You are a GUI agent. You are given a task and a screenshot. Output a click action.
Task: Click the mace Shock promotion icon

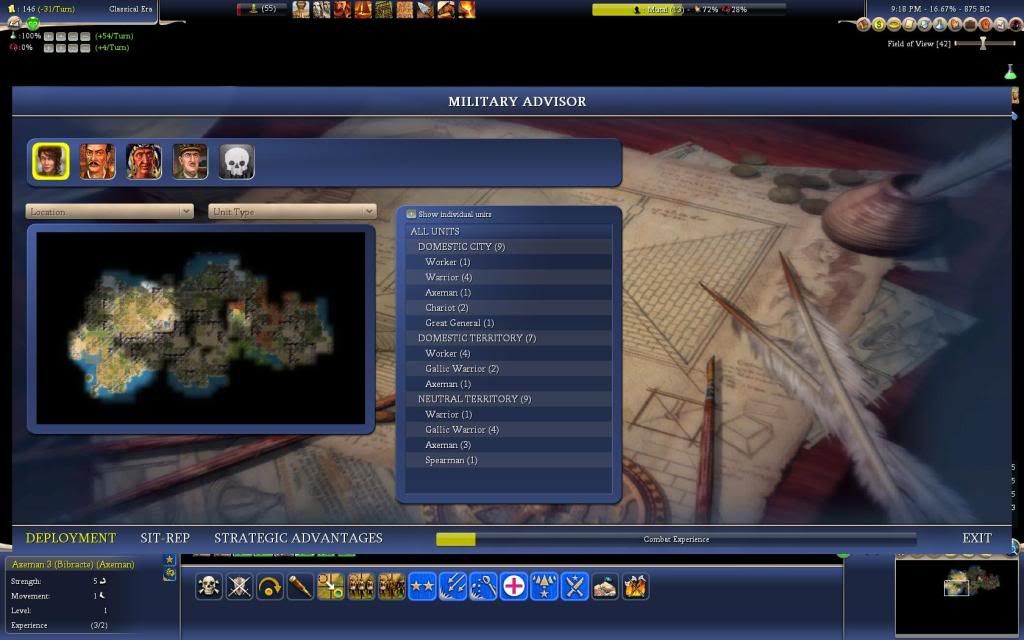click(x=483, y=586)
